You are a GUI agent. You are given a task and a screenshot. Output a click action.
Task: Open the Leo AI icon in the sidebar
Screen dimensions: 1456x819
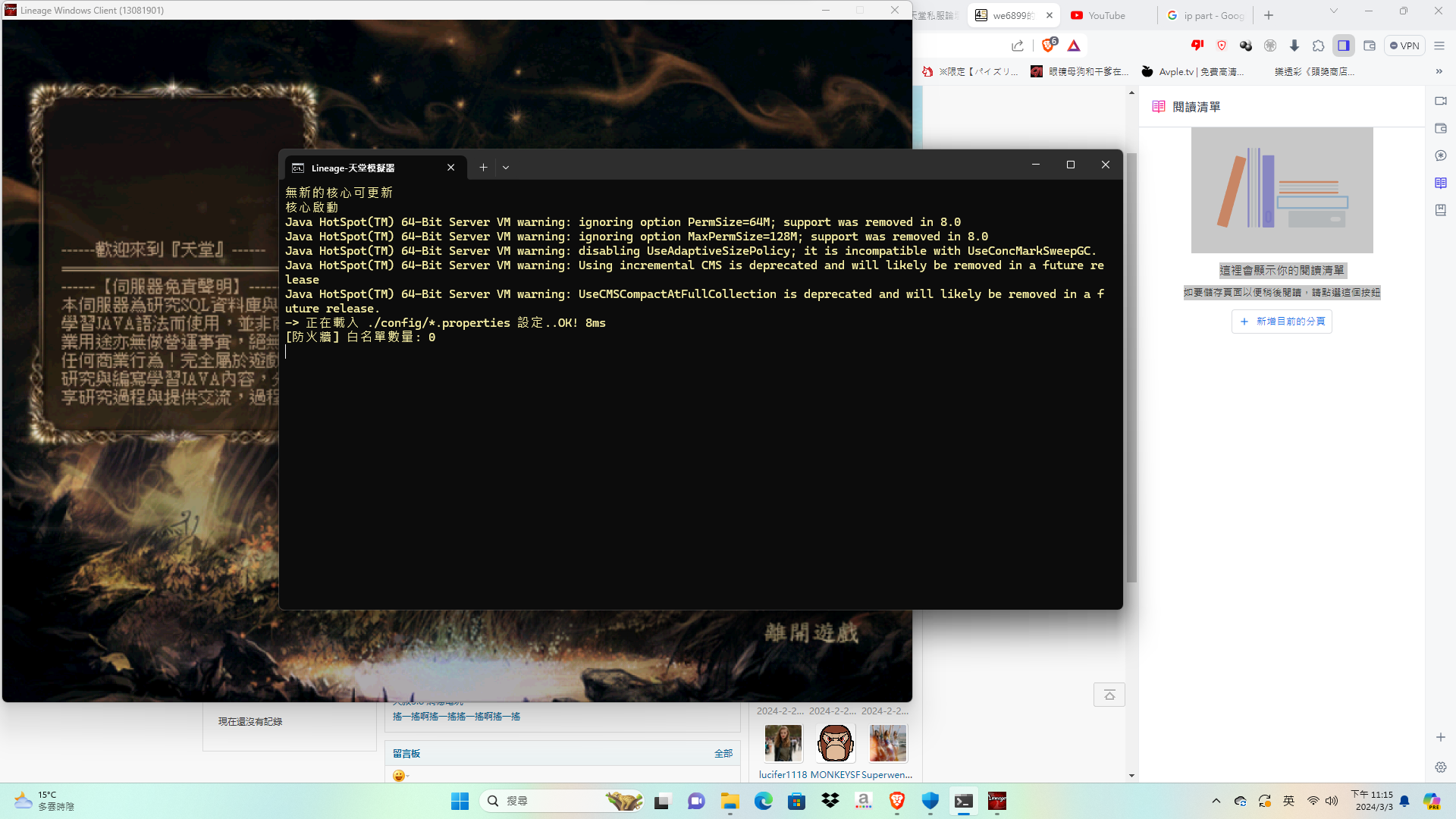(x=1441, y=155)
